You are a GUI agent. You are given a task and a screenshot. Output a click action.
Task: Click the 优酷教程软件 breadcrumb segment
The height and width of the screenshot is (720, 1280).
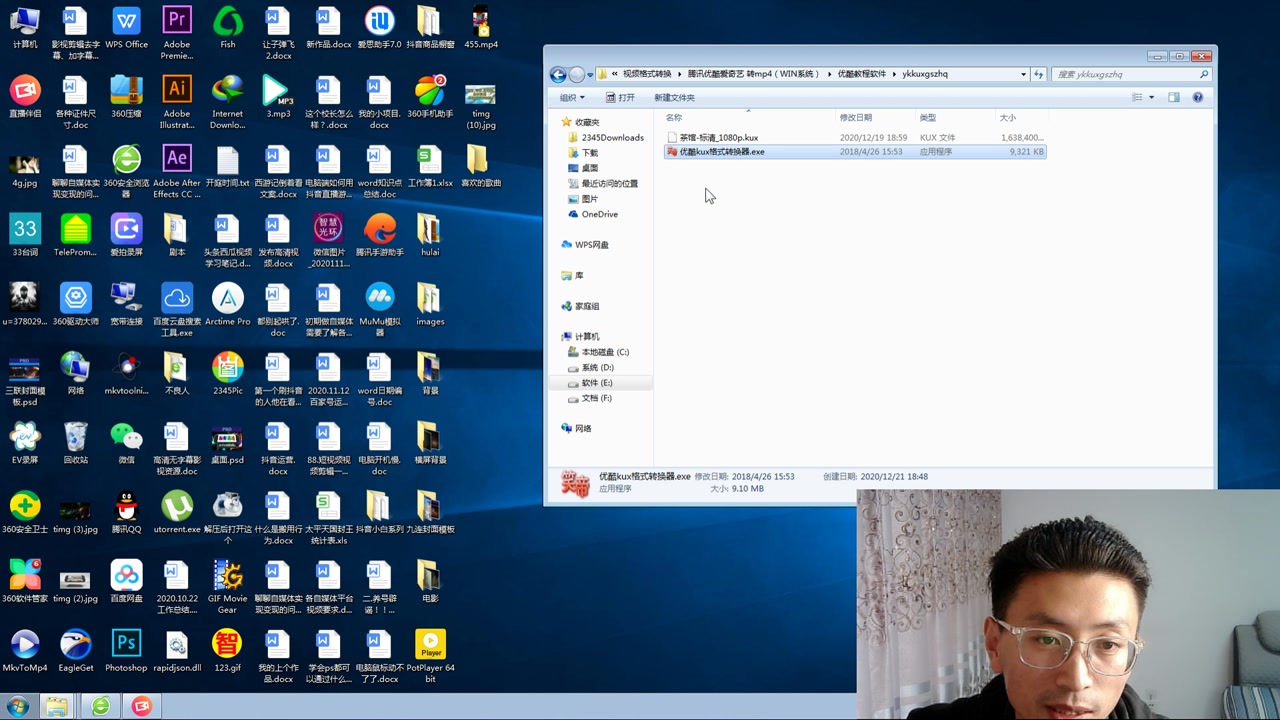[862, 74]
